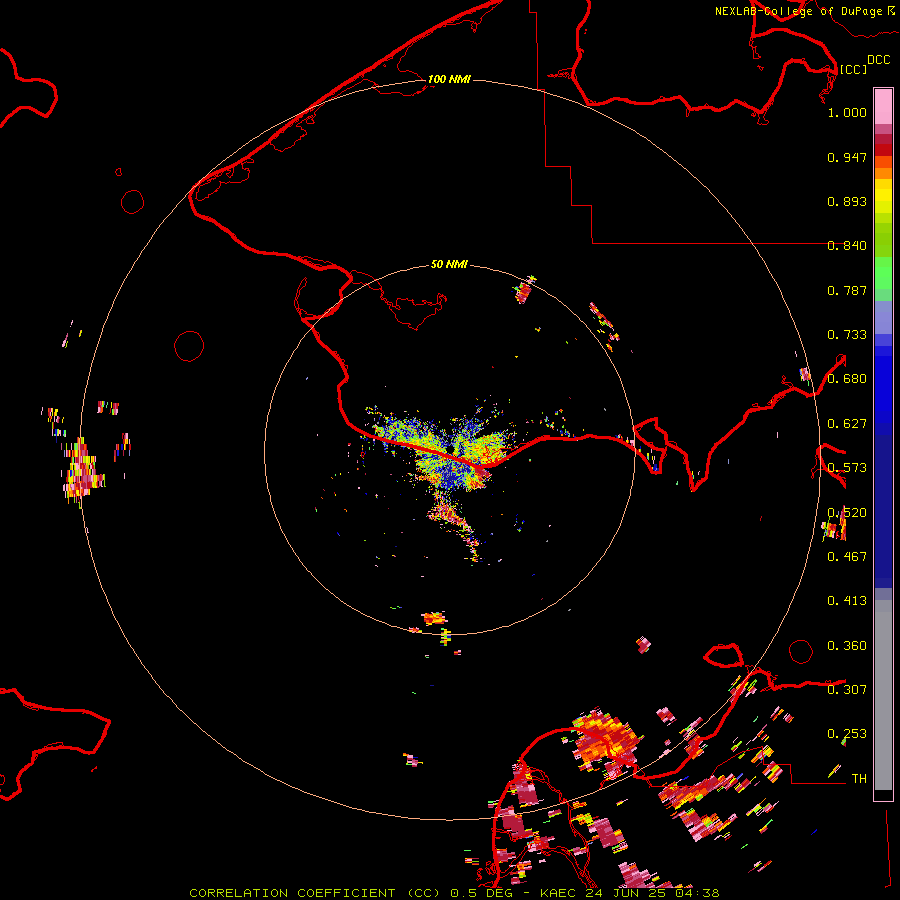Click the TH threshold label
The height and width of the screenshot is (900, 900).
pos(859,779)
